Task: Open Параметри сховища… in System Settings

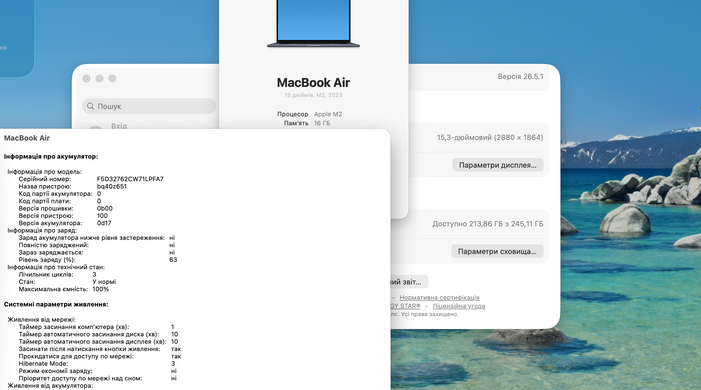Action: 497,251
